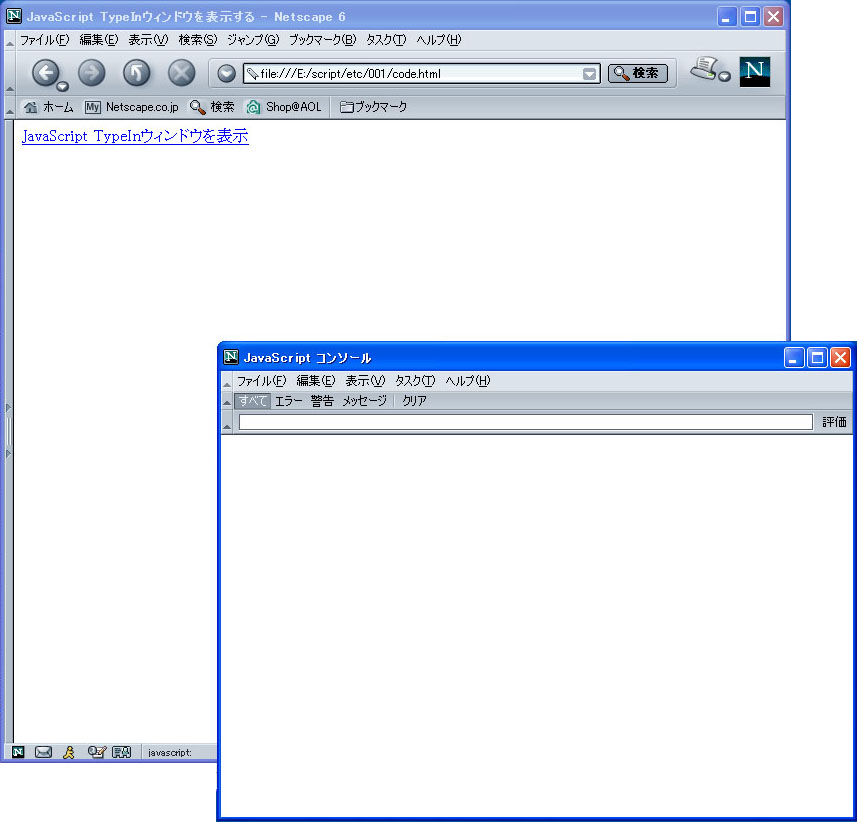Open Address Book from status bar icon
Viewport: 857px width, 822px height.
click(x=121, y=752)
